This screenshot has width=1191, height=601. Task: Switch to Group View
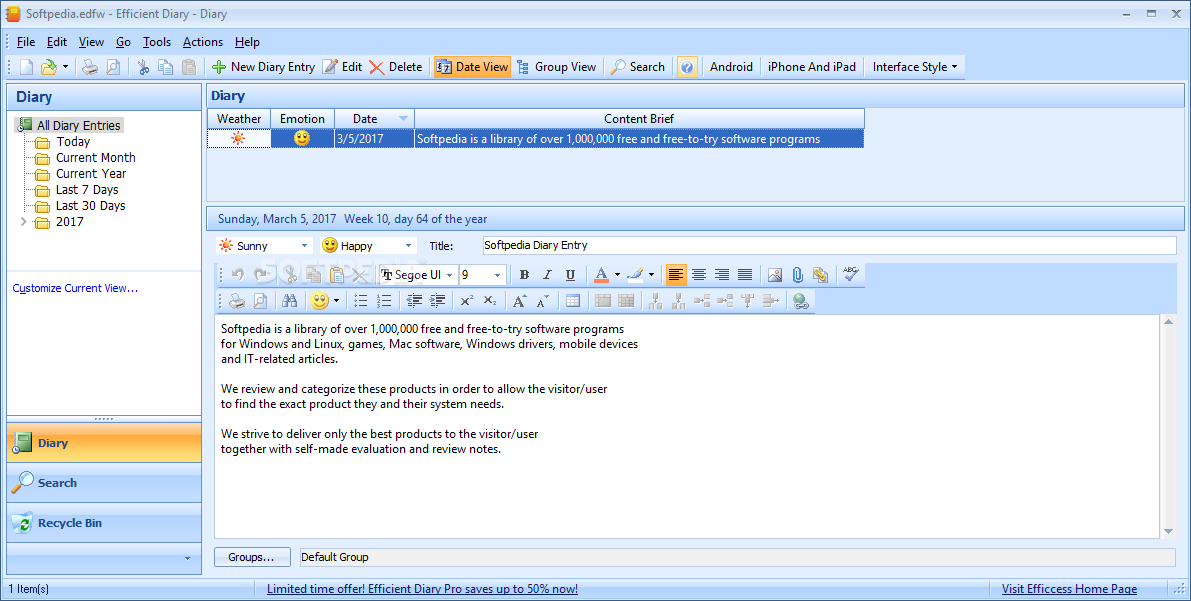pos(557,67)
